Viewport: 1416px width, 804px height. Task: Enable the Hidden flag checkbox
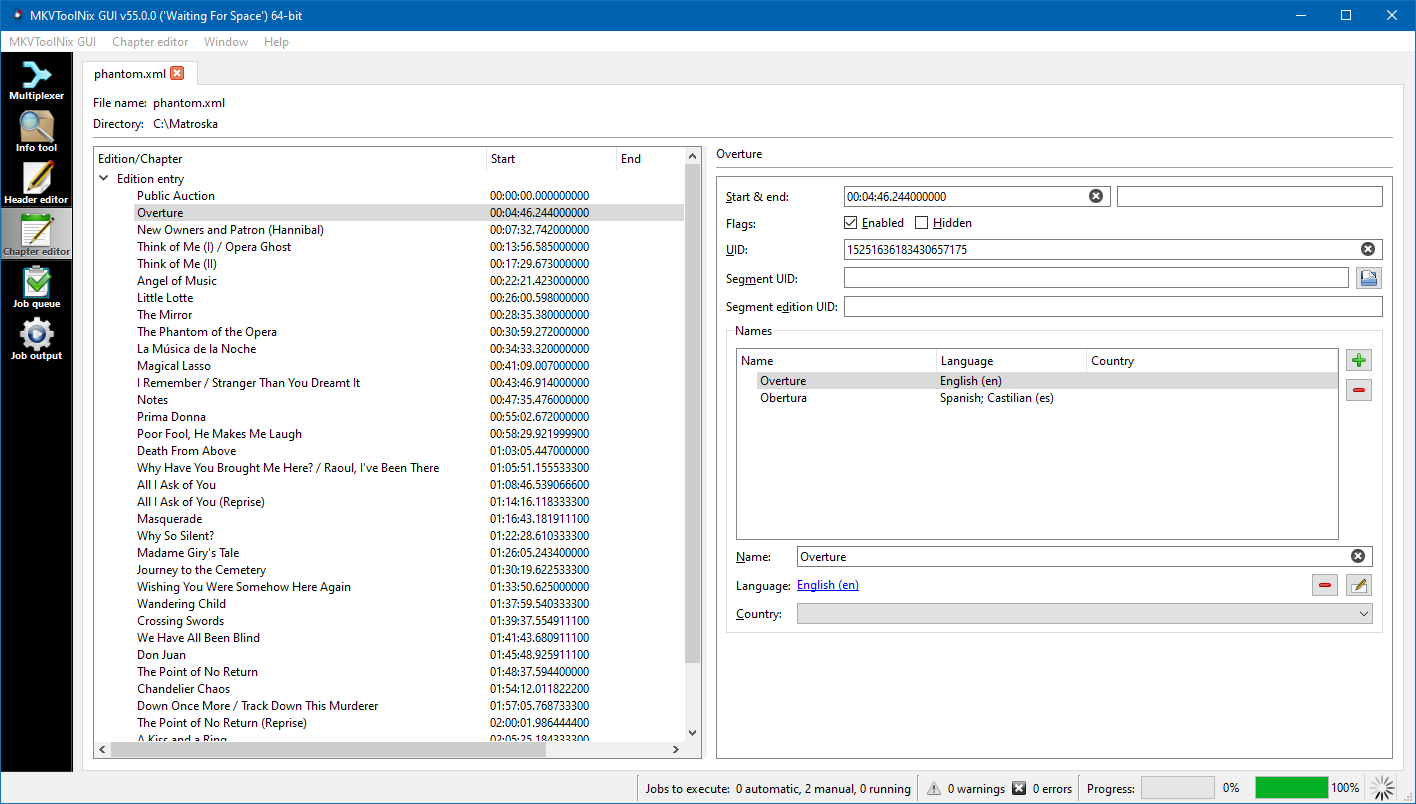pyautogui.click(x=920, y=222)
